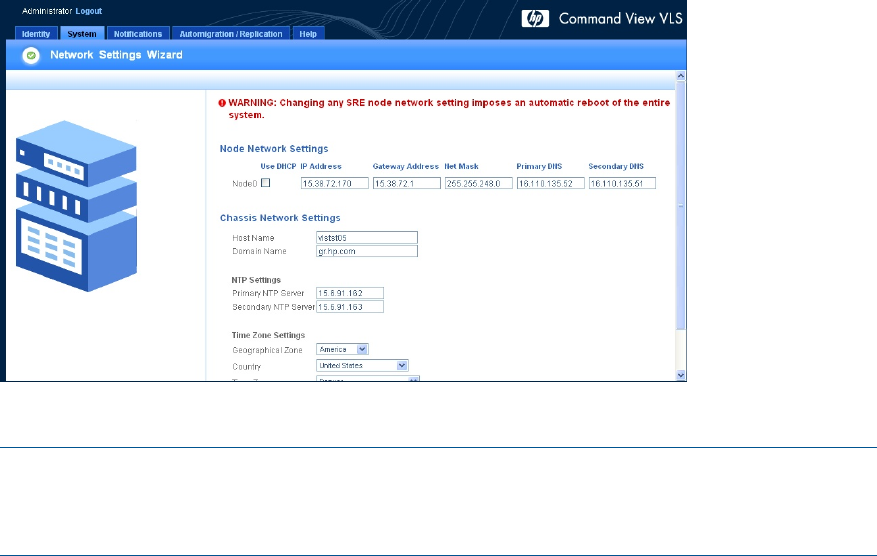877x556 pixels.
Task: Click the Time Zone Settings label
Action: (268, 335)
